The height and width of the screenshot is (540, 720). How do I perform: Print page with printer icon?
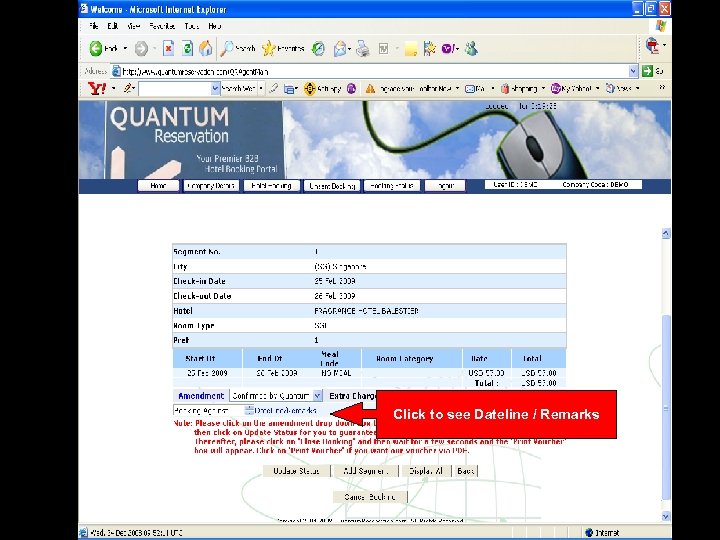click(363, 48)
